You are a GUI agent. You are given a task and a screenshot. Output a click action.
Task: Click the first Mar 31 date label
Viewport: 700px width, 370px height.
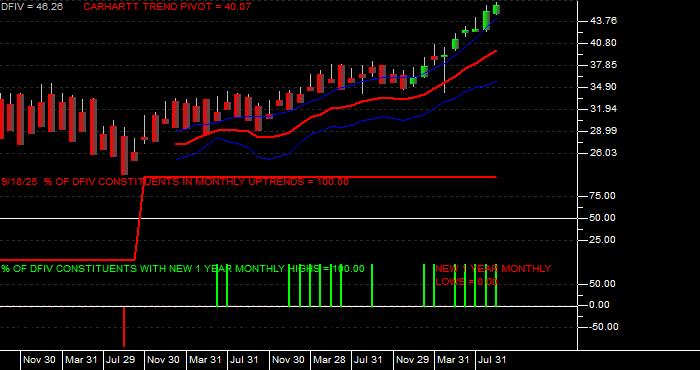pos(81,360)
